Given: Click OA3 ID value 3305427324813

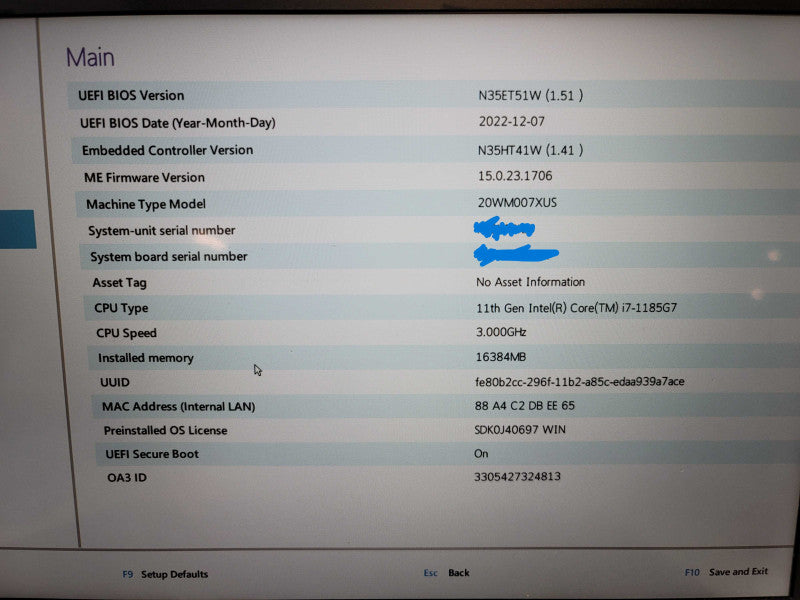Looking at the screenshot, I should click(517, 477).
